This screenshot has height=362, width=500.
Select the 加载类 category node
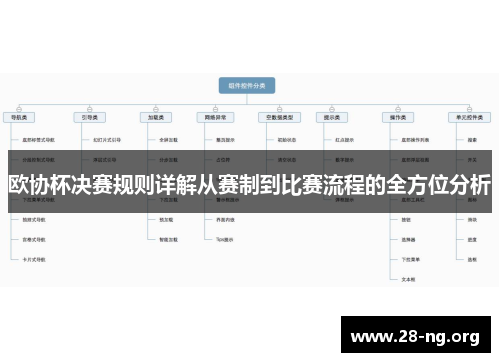(x=156, y=117)
